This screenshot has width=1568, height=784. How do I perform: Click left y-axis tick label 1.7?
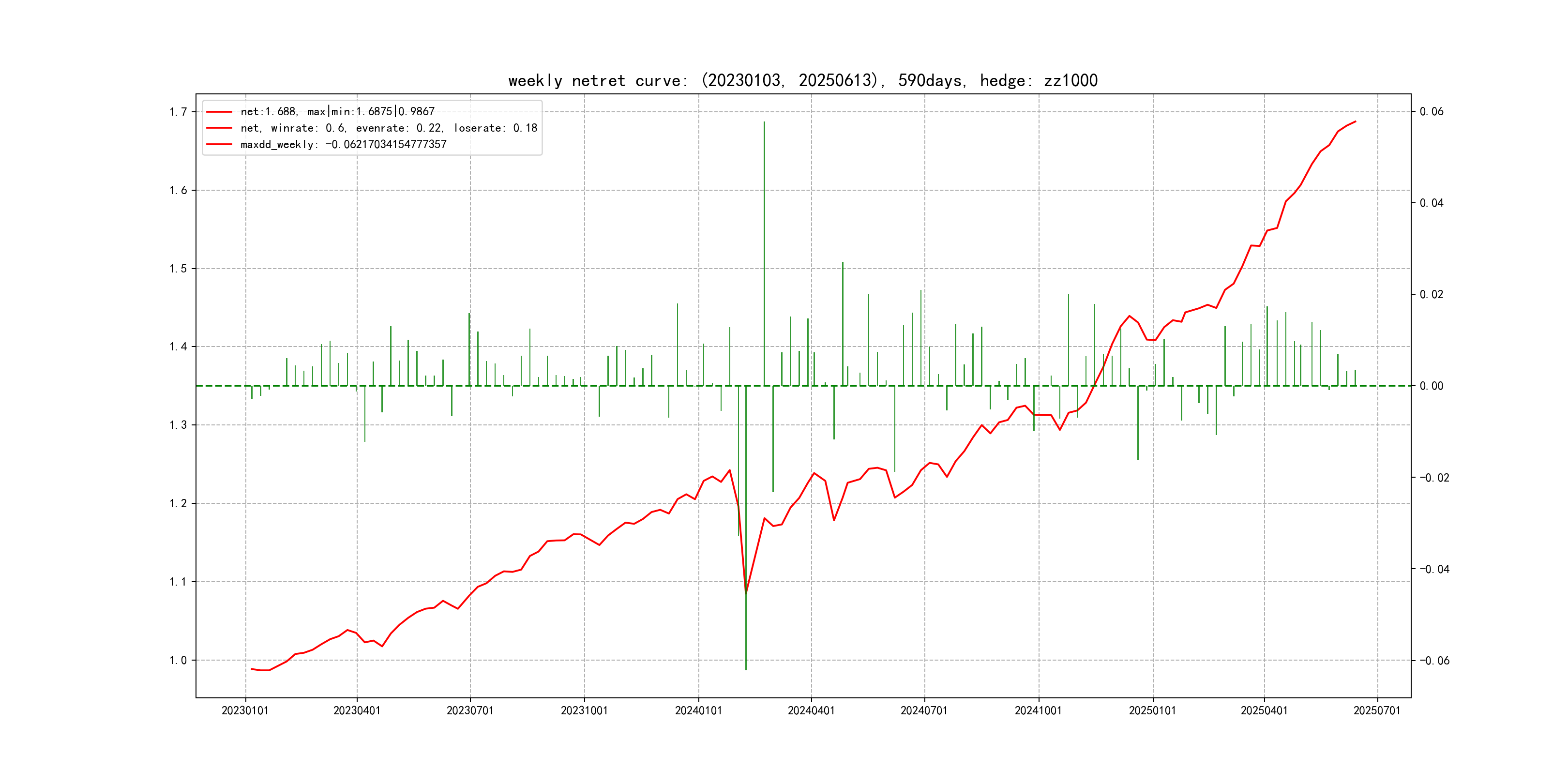(x=178, y=112)
